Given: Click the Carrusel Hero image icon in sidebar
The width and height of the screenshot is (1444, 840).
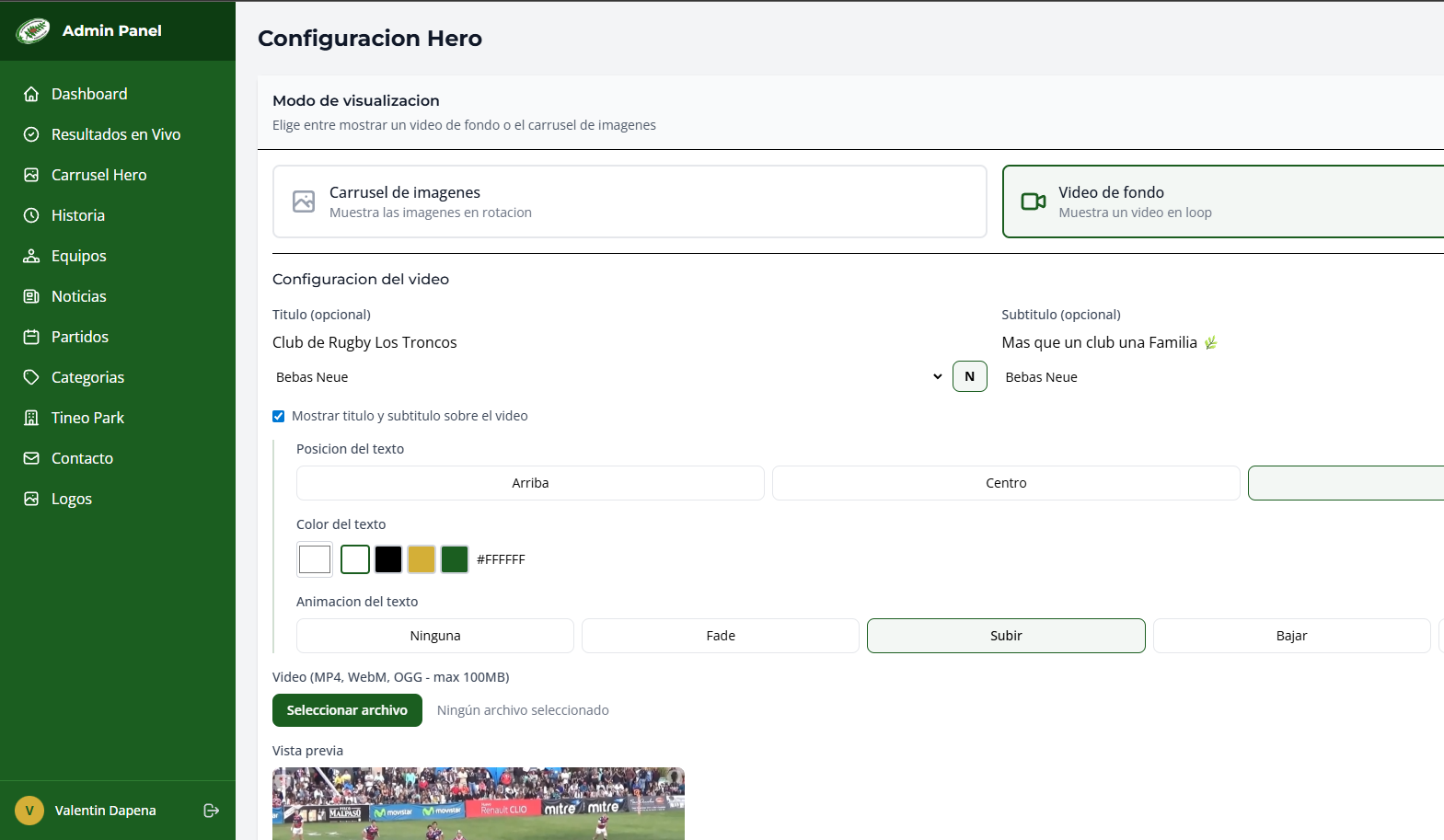Looking at the screenshot, I should [x=31, y=175].
